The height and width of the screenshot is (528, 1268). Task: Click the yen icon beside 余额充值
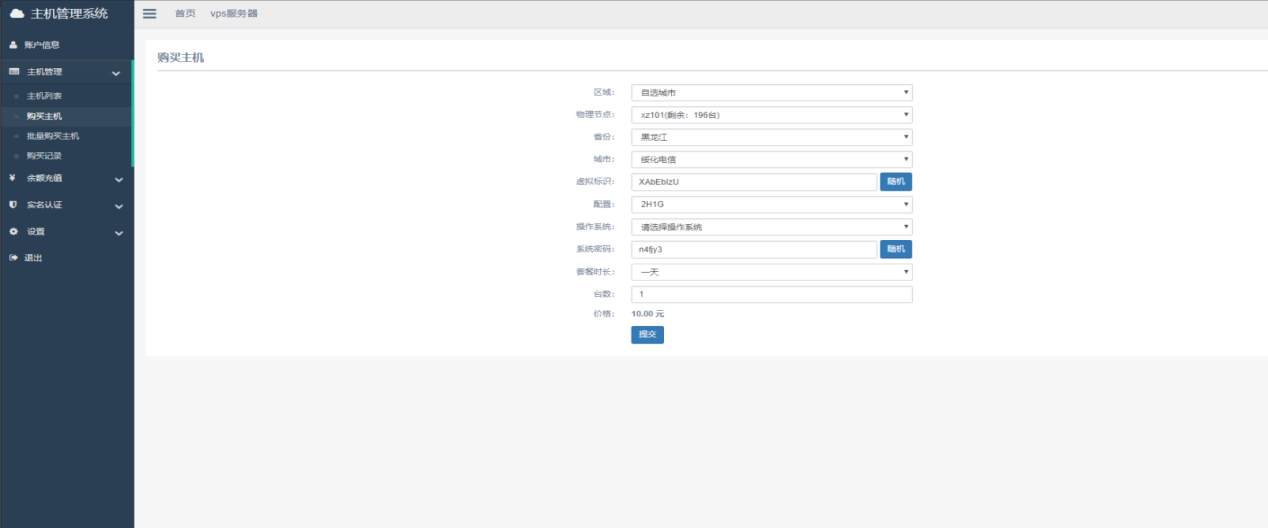[13, 178]
